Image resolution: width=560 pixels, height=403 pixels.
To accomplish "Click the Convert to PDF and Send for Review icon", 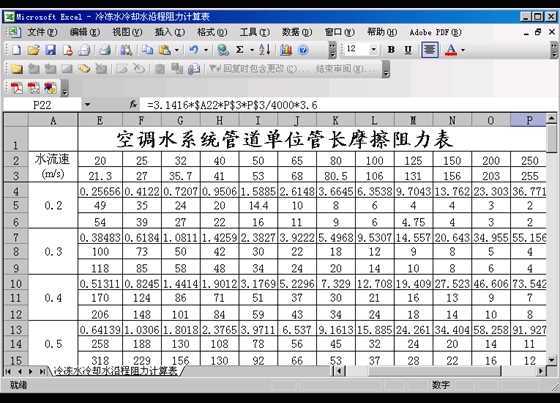I will (x=50, y=88).
